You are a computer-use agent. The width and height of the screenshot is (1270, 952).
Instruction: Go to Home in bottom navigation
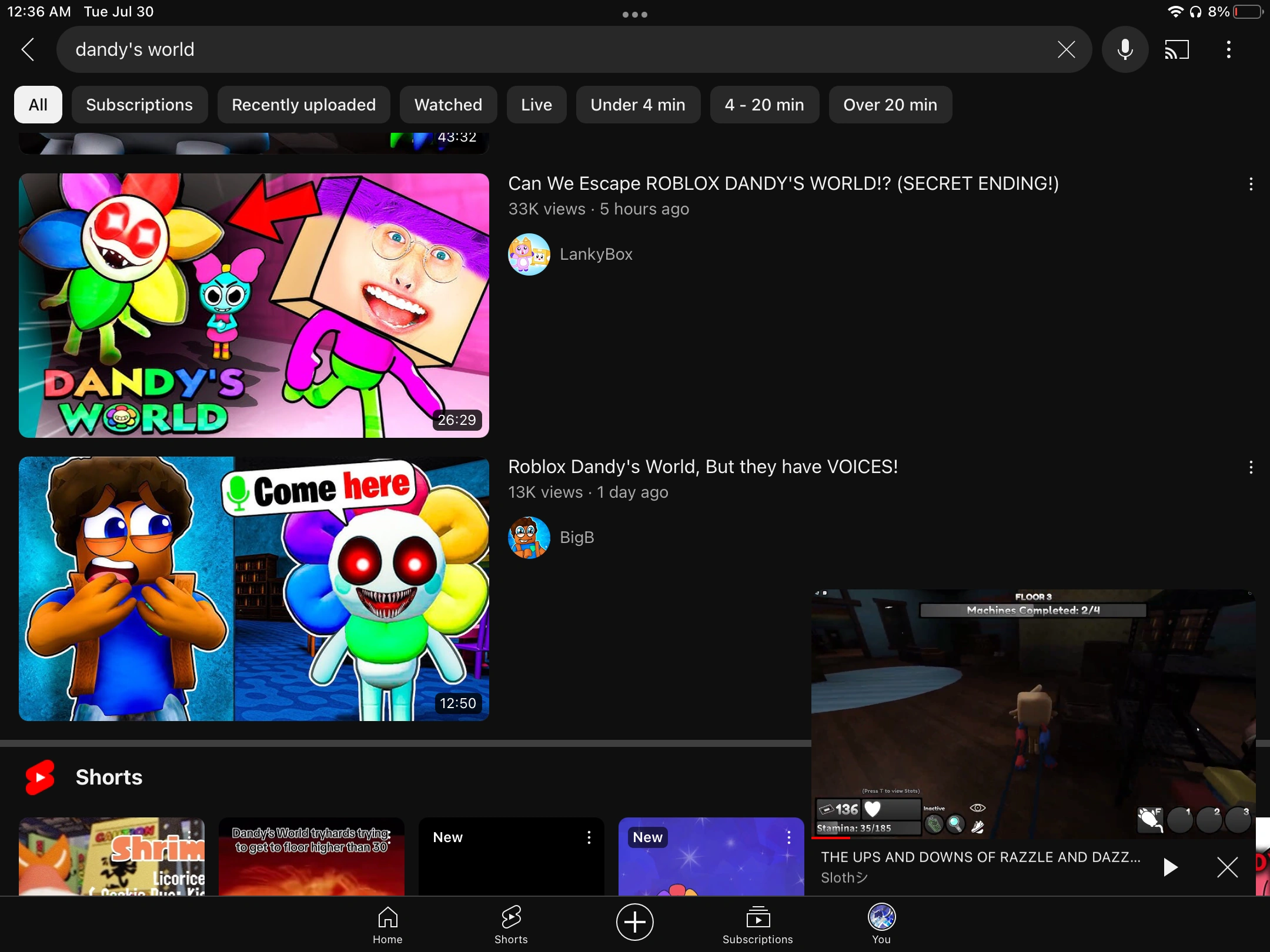387,924
